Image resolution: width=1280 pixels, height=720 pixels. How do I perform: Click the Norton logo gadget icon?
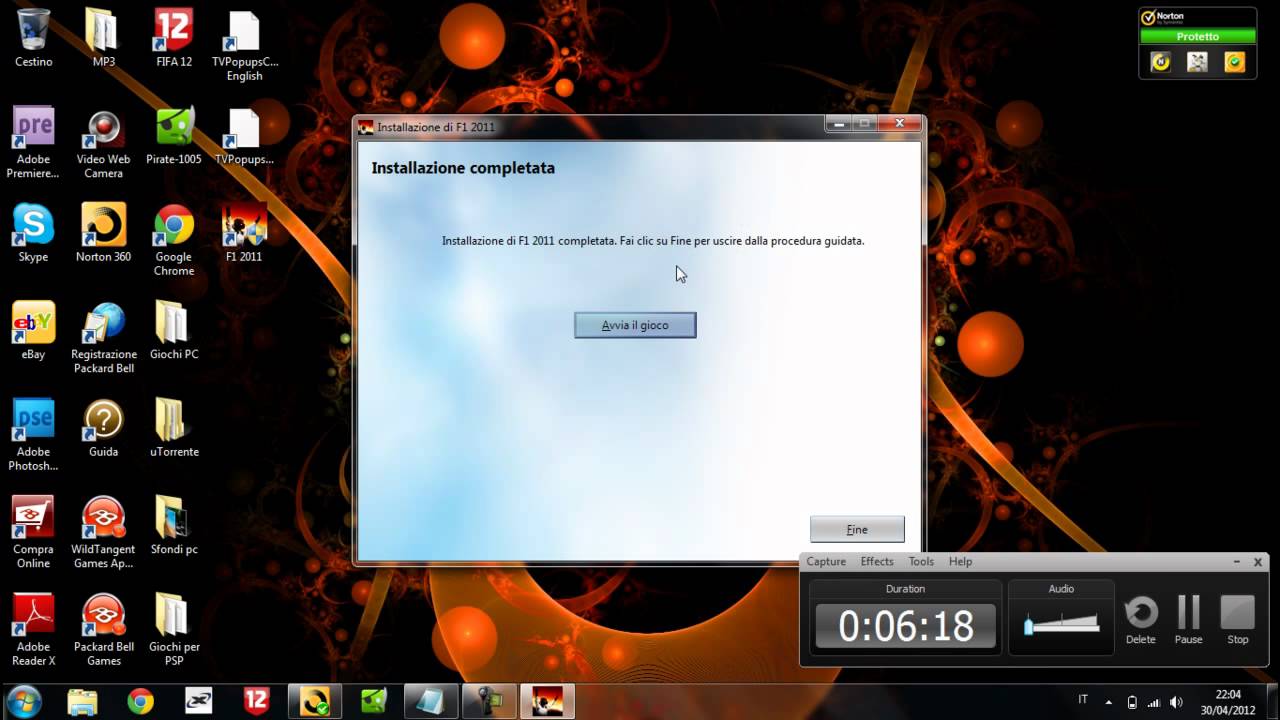tap(1160, 62)
